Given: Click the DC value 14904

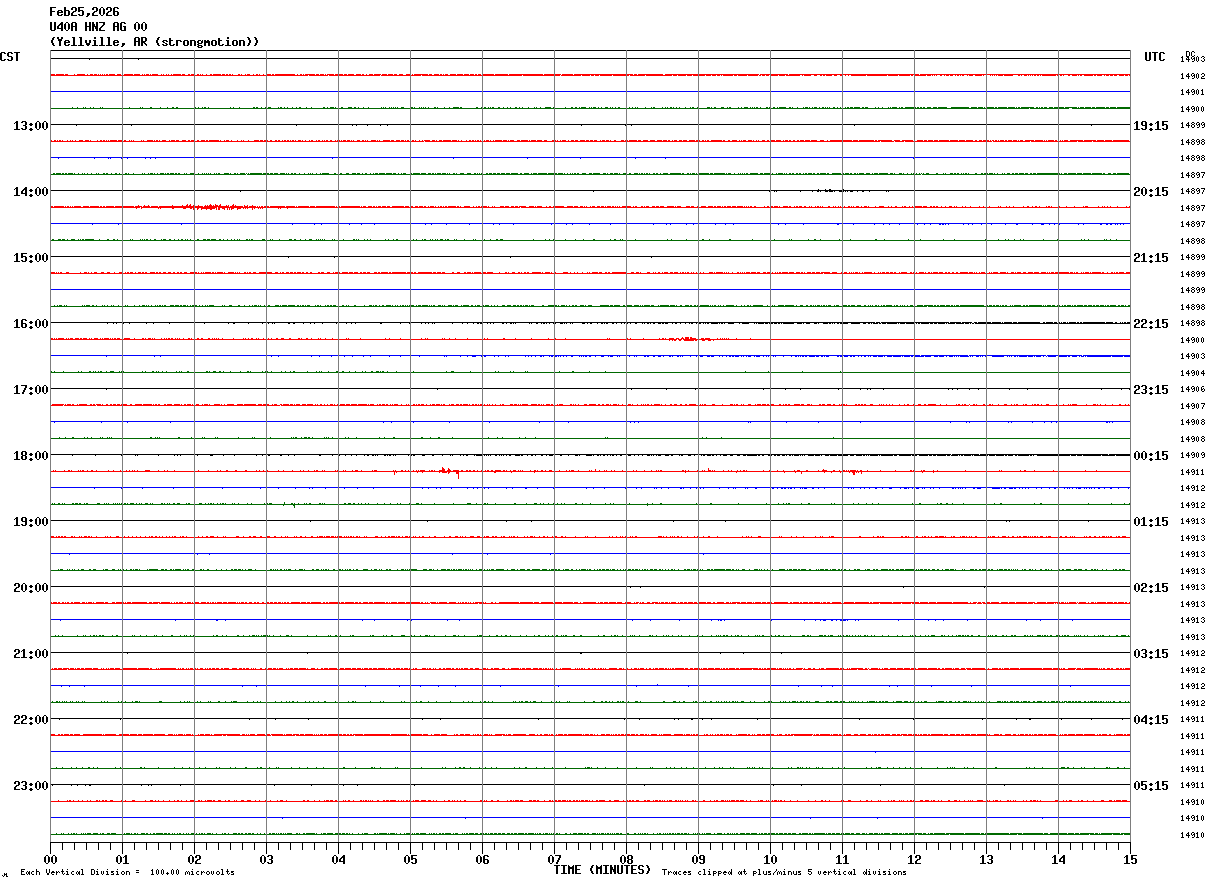Looking at the screenshot, I should tap(1193, 373).
